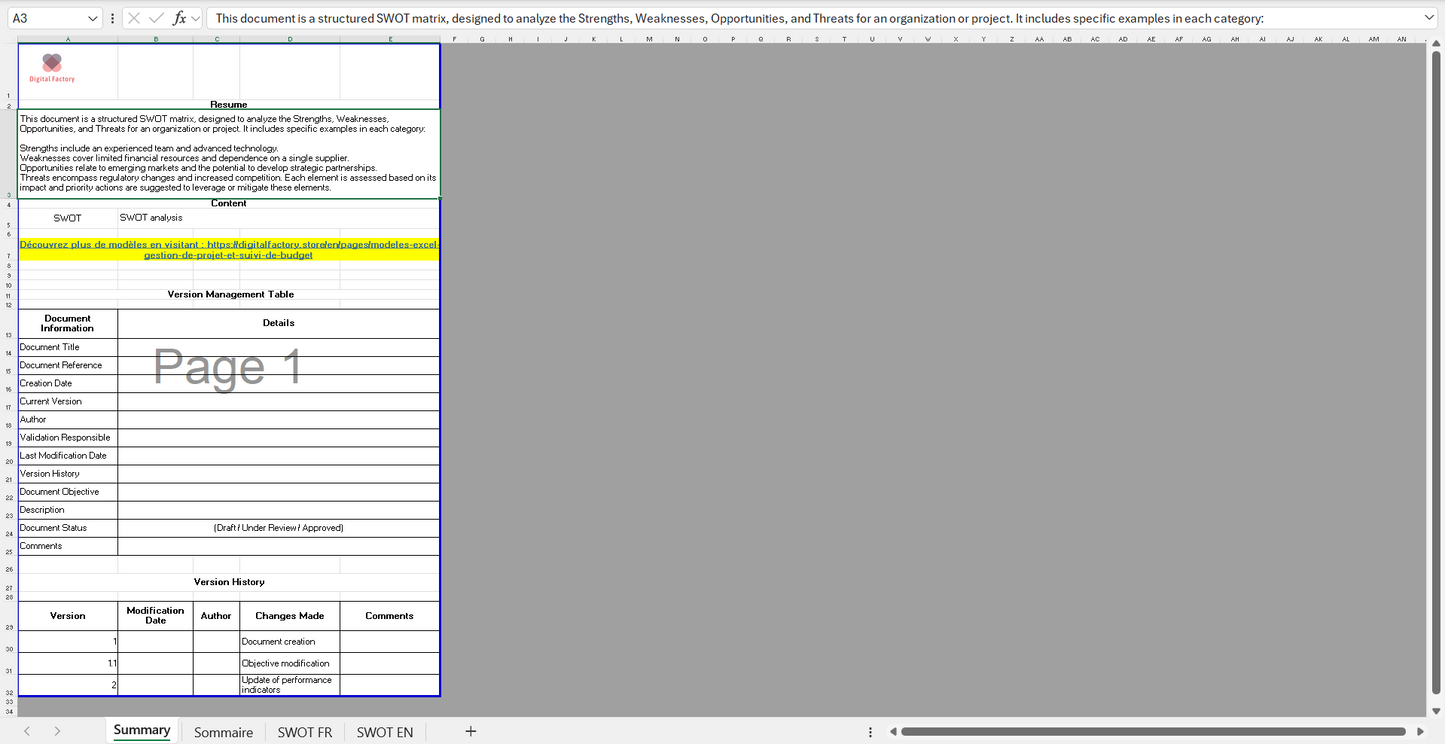Click the vertical dots left of horizontal scrollbar

coord(870,732)
